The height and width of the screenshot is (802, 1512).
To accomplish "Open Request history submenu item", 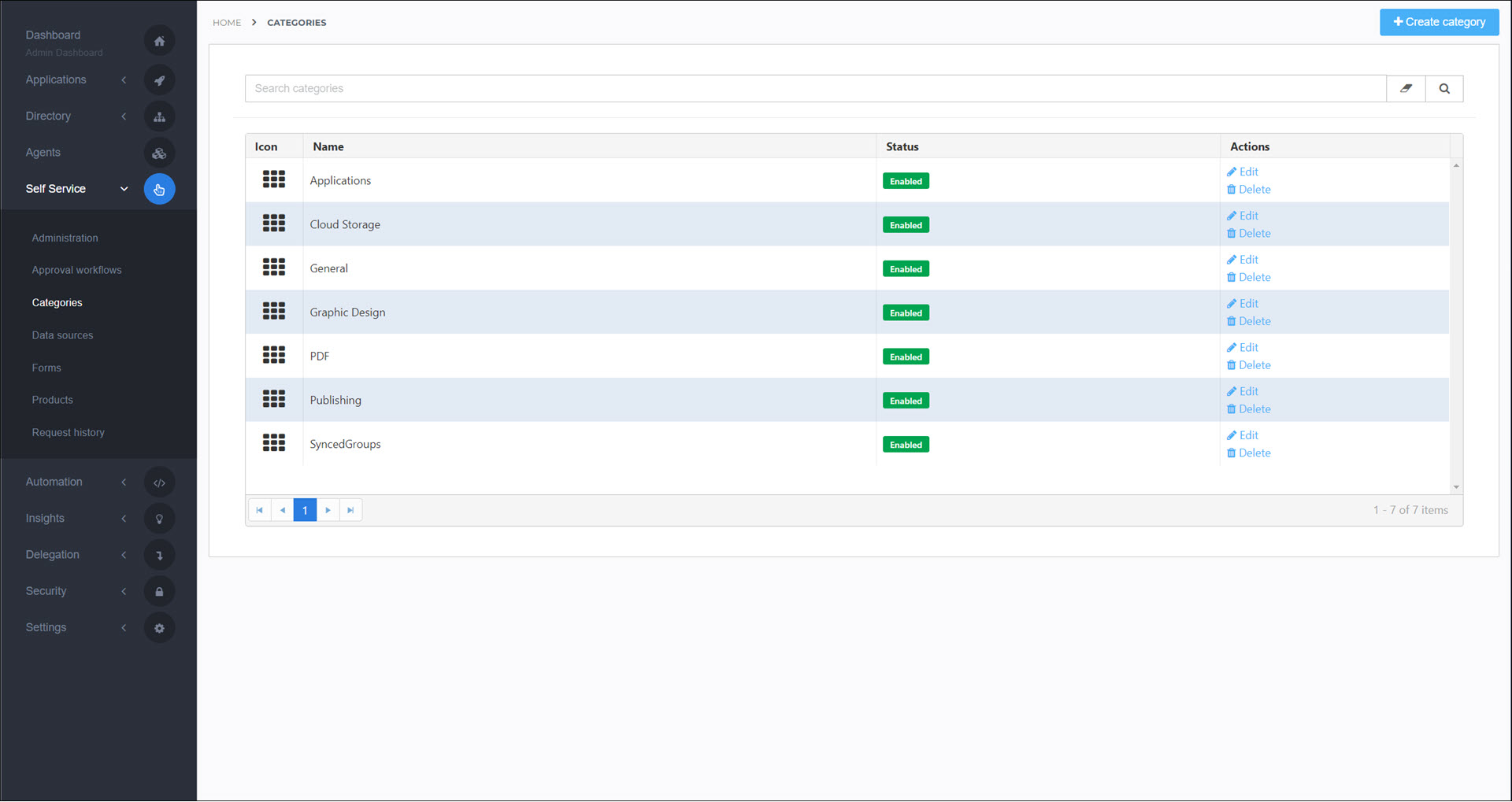I will click(68, 433).
